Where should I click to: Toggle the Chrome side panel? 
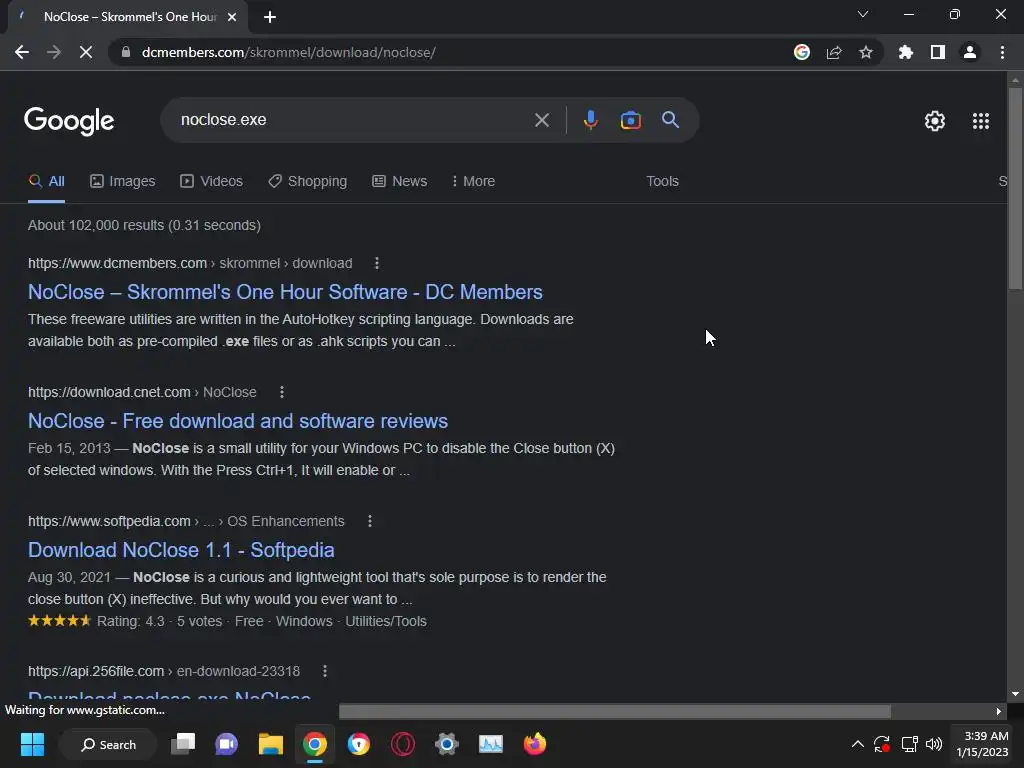938,52
